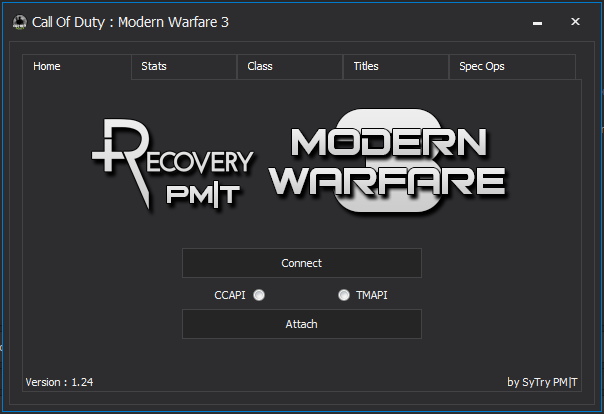Click the "Version : 1.24" text
604x414 pixels.
pyautogui.click(x=59, y=382)
